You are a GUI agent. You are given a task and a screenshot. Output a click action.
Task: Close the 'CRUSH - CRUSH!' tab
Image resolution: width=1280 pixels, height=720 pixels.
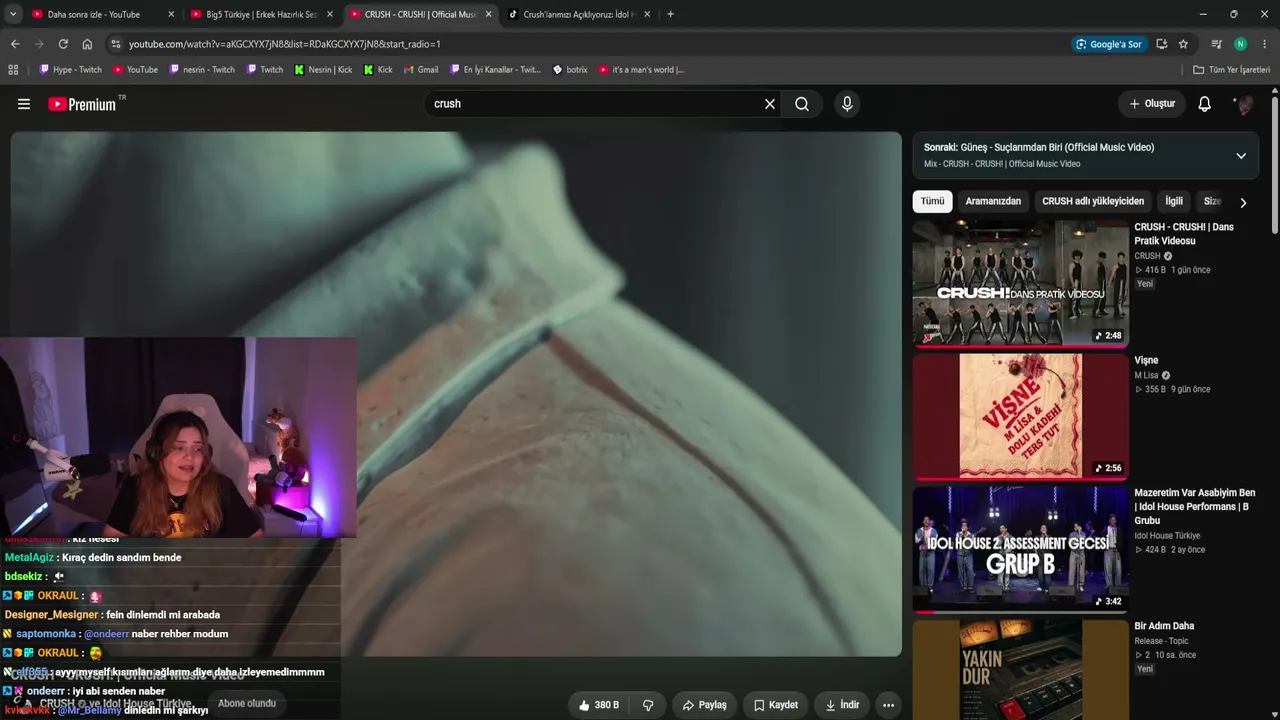tap(488, 14)
